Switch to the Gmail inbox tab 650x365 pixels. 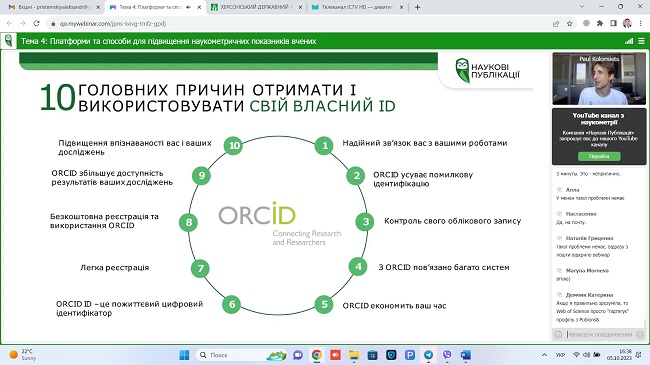click(x=53, y=7)
